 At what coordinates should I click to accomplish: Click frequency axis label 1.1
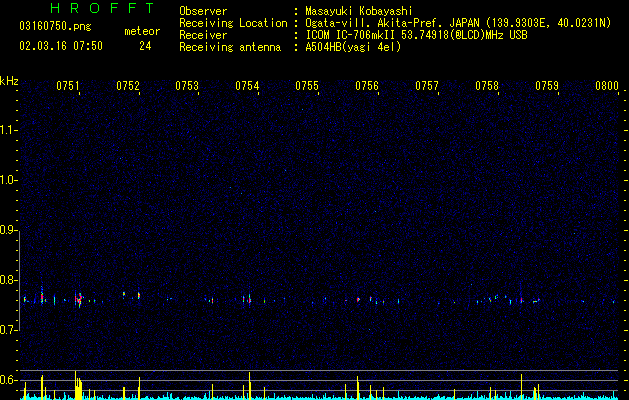(x=8, y=130)
